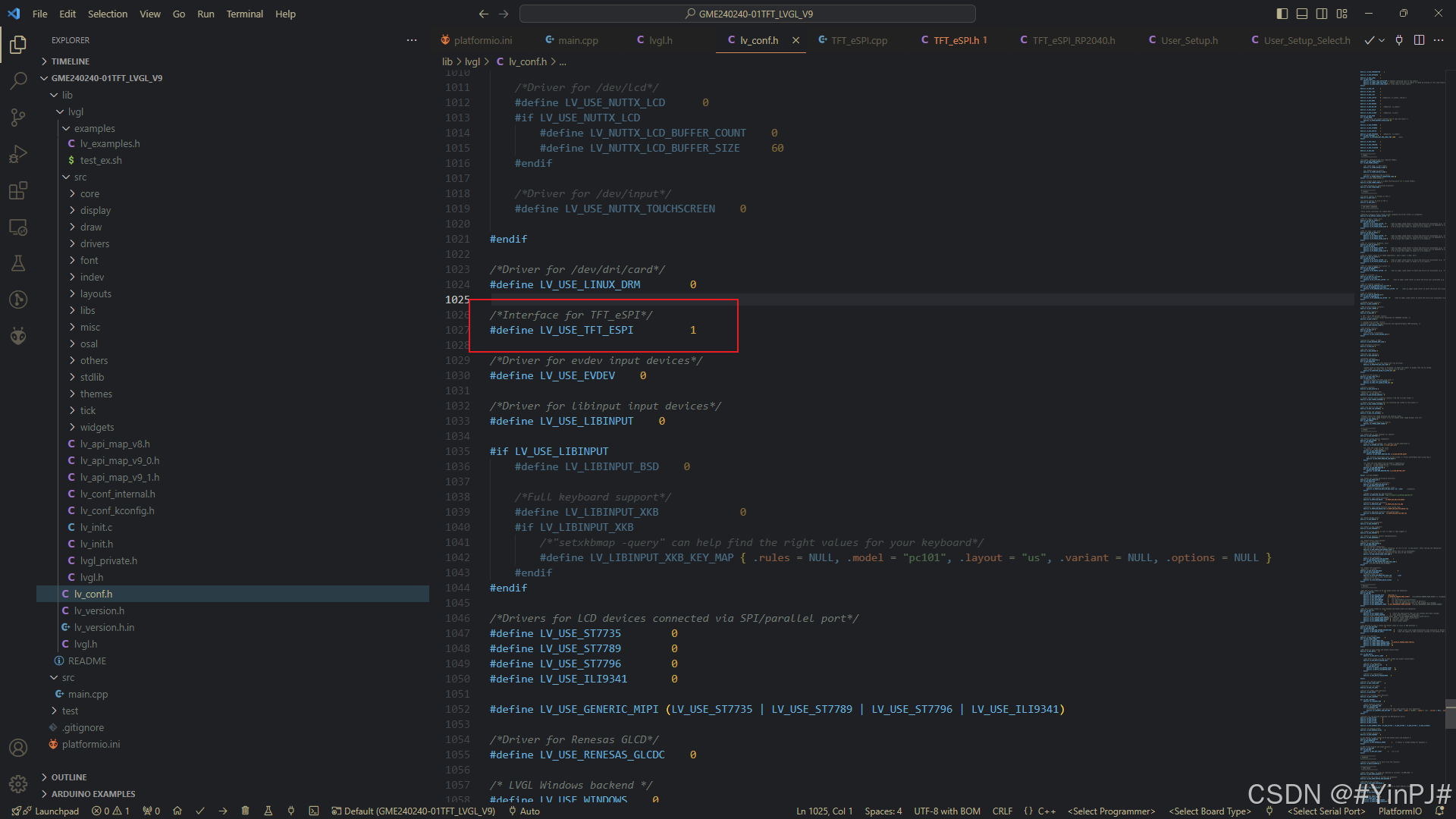Toggle primary side bar visibility

tap(1282, 14)
